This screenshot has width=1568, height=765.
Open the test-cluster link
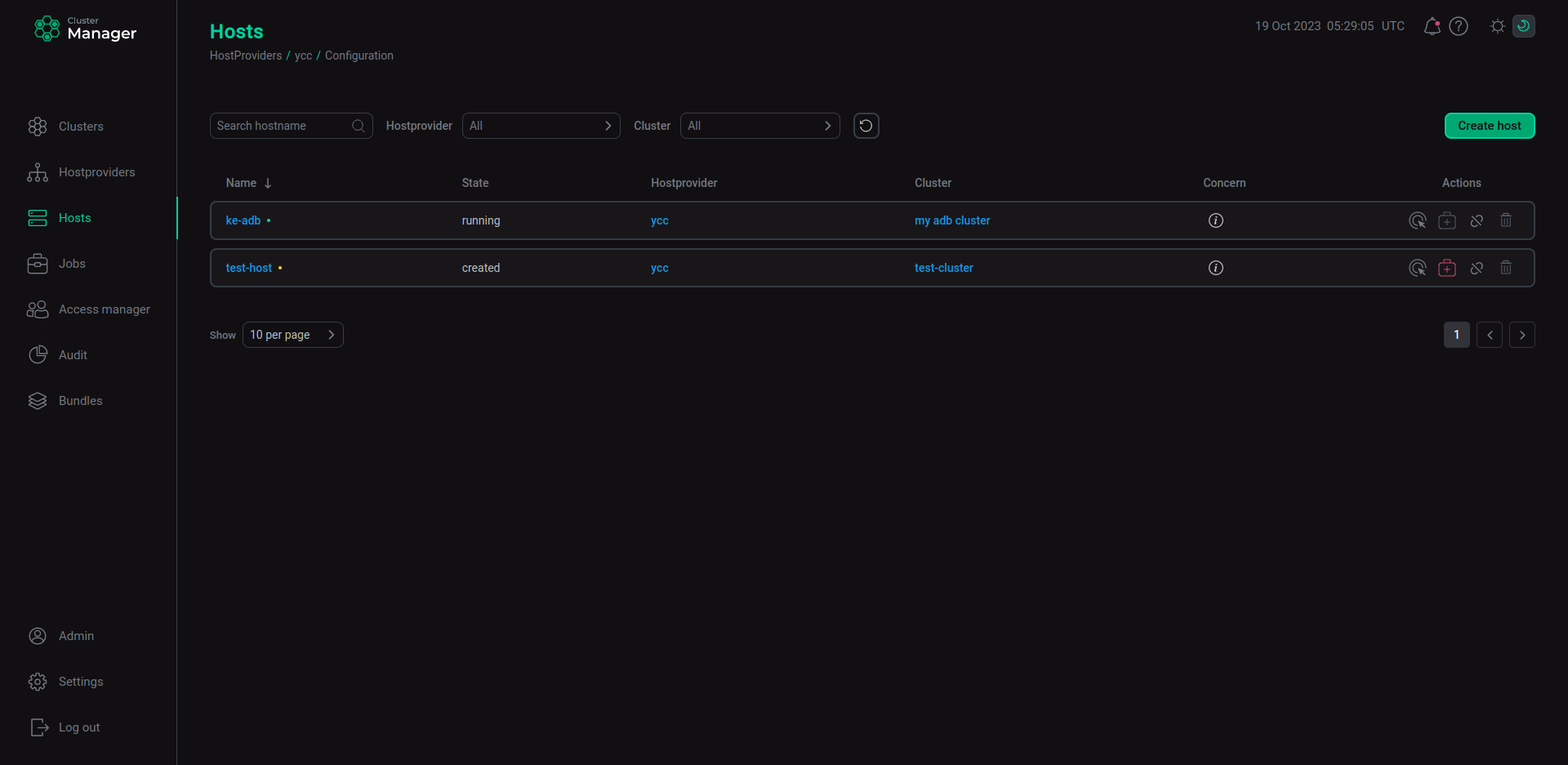tap(944, 268)
